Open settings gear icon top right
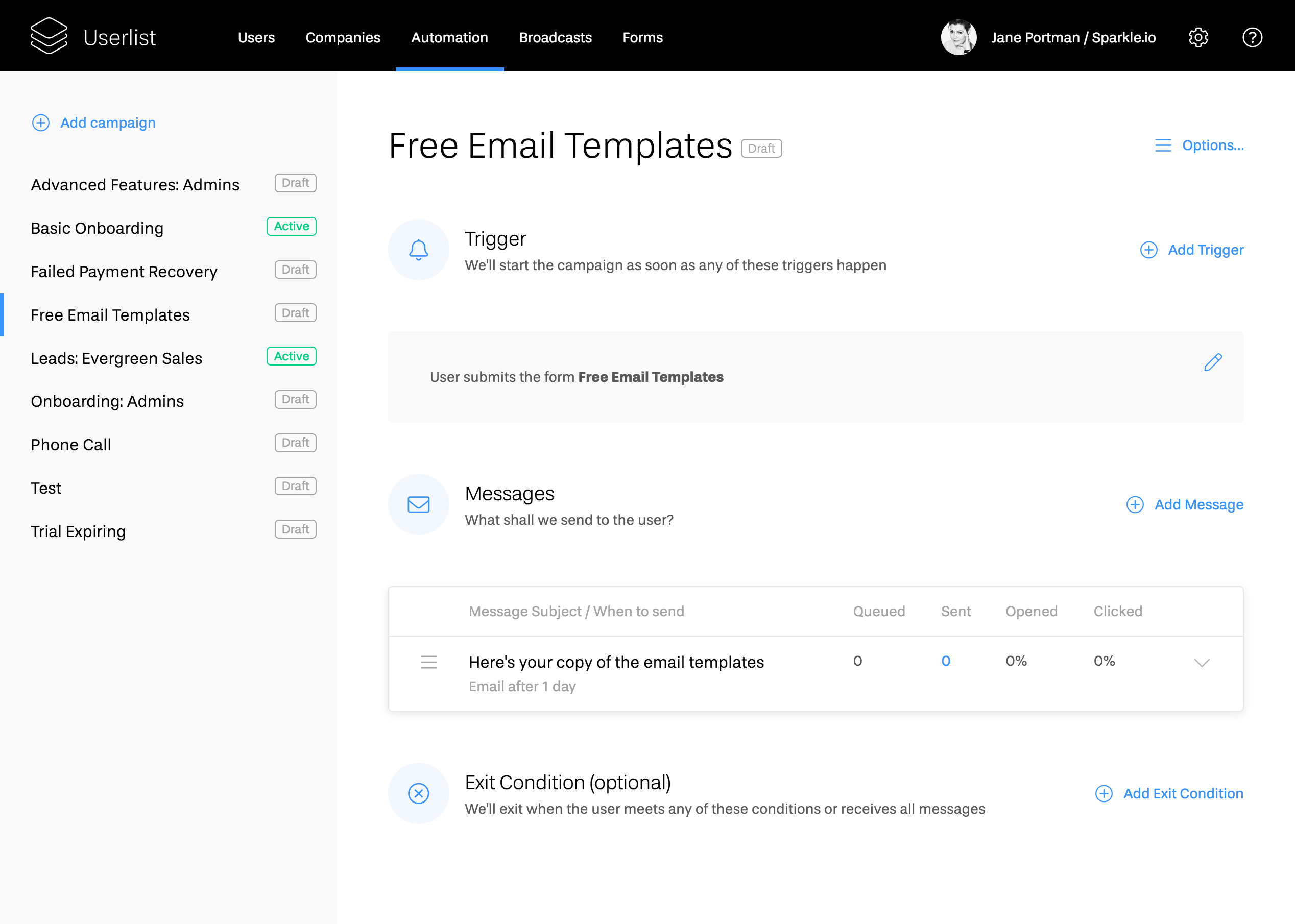Image resolution: width=1295 pixels, height=924 pixels. tap(1199, 38)
